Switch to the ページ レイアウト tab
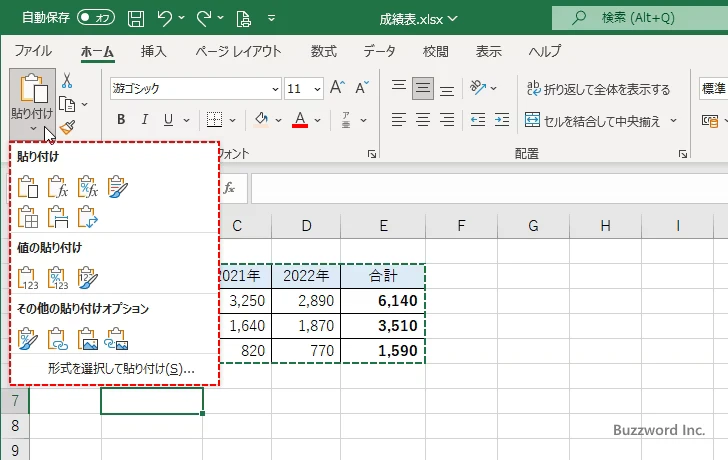This screenshot has width=728, height=460. tap(238, 51)
